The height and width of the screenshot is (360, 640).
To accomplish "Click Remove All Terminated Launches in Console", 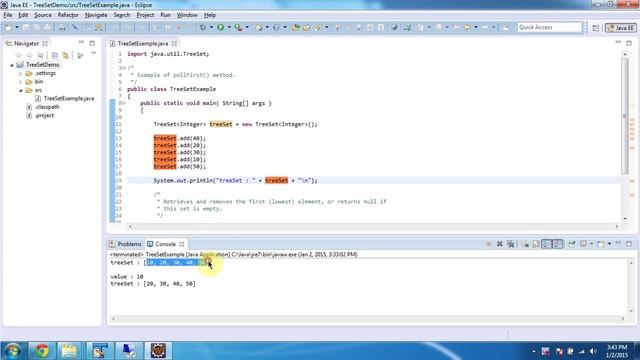I will tap(511, 244).
